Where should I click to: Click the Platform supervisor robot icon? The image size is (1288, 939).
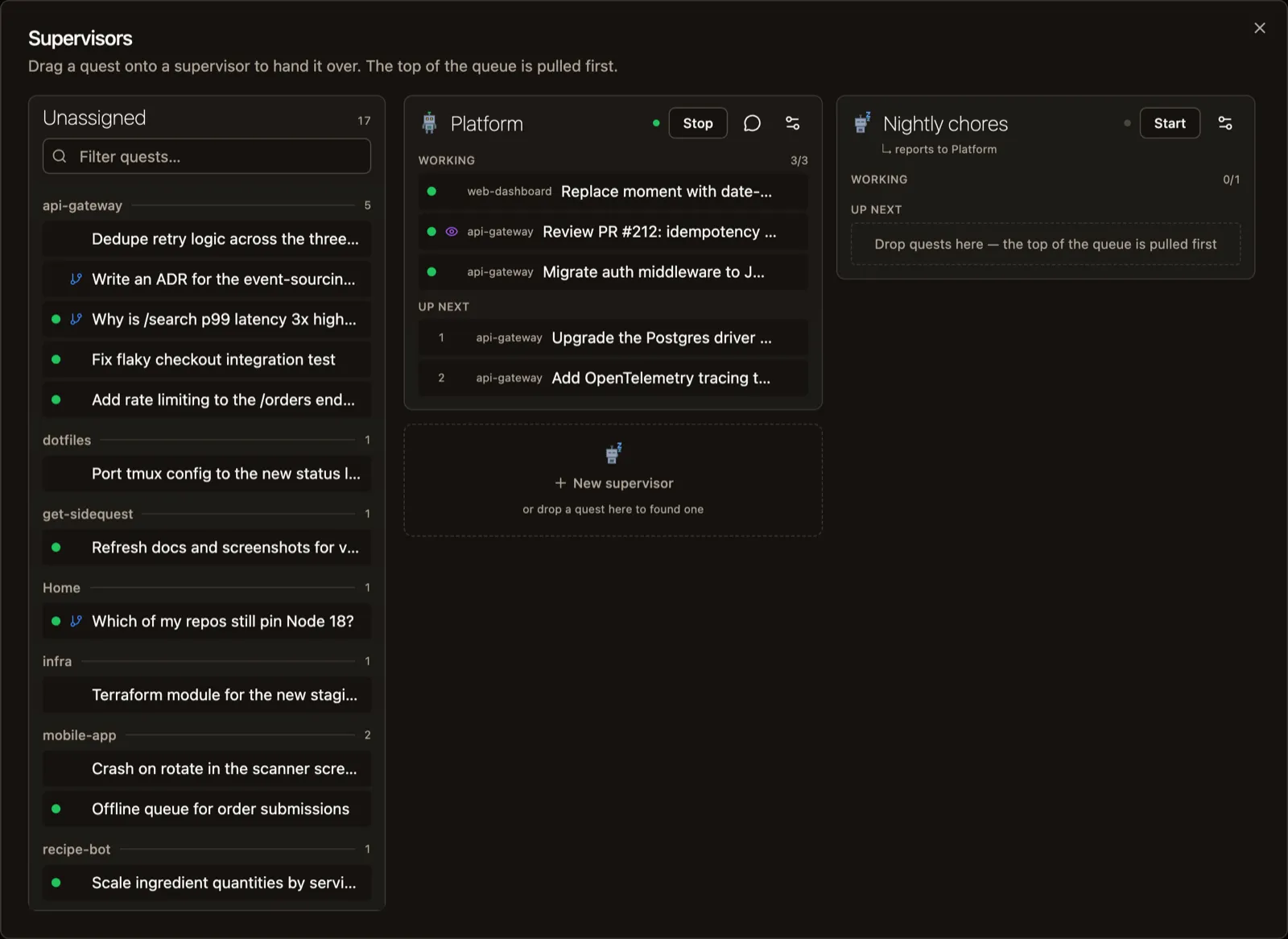[429, 123]
